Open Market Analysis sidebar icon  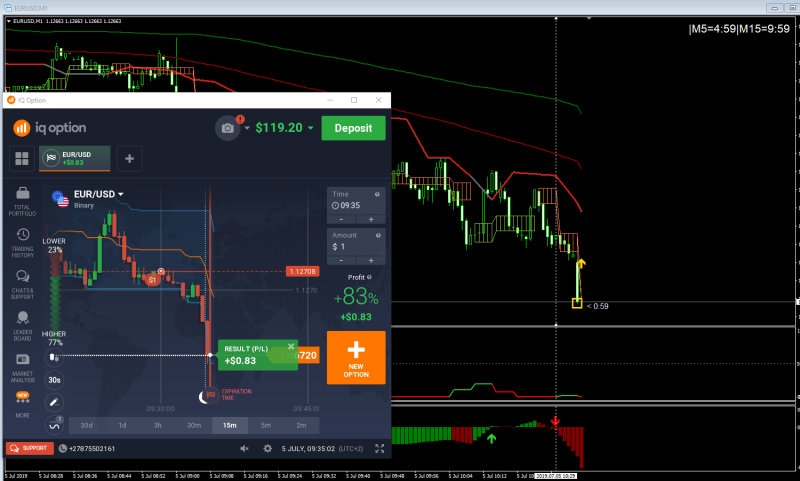coord(22,368)
